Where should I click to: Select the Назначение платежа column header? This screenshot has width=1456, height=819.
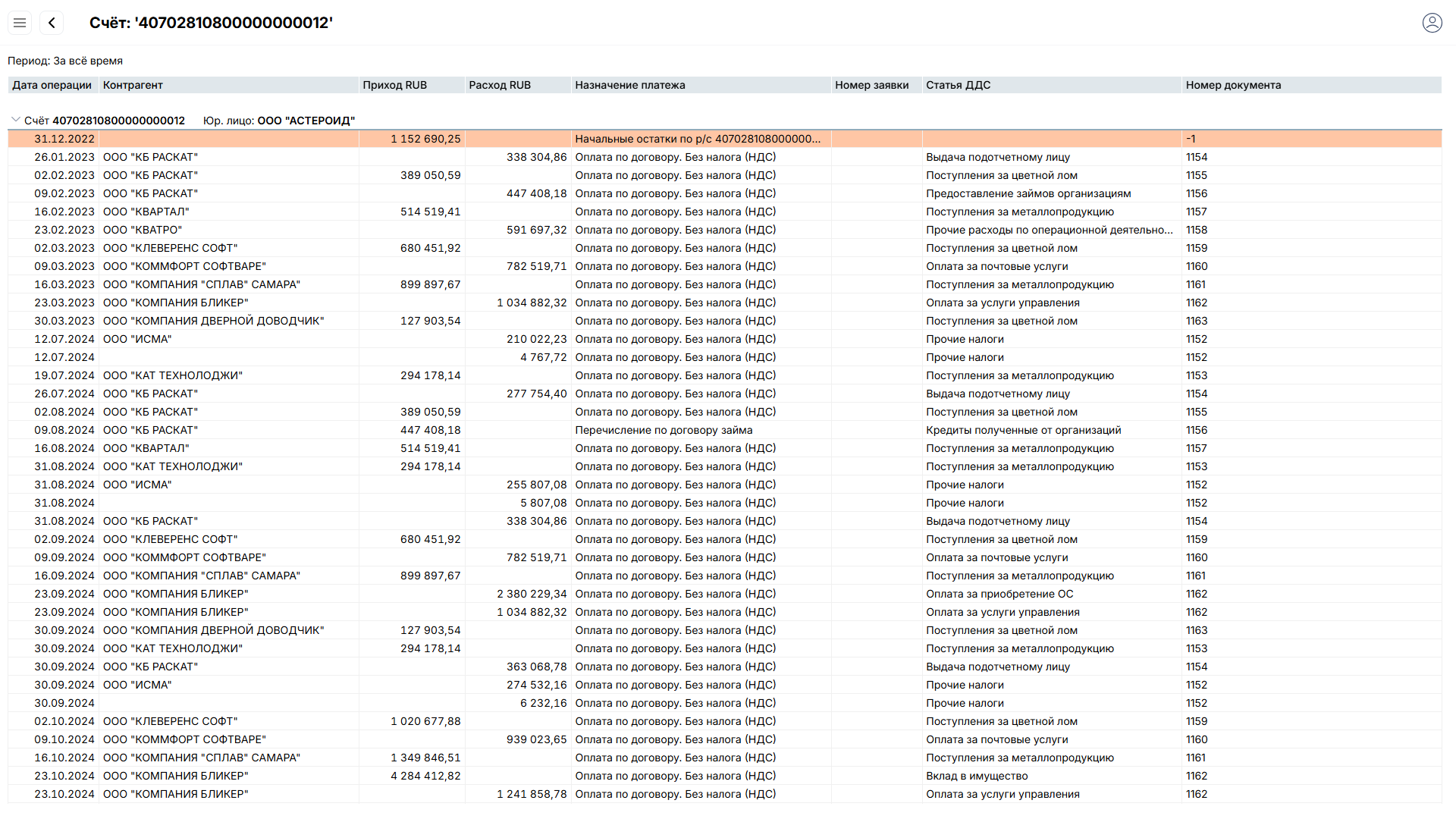click(x=629, y=85)
